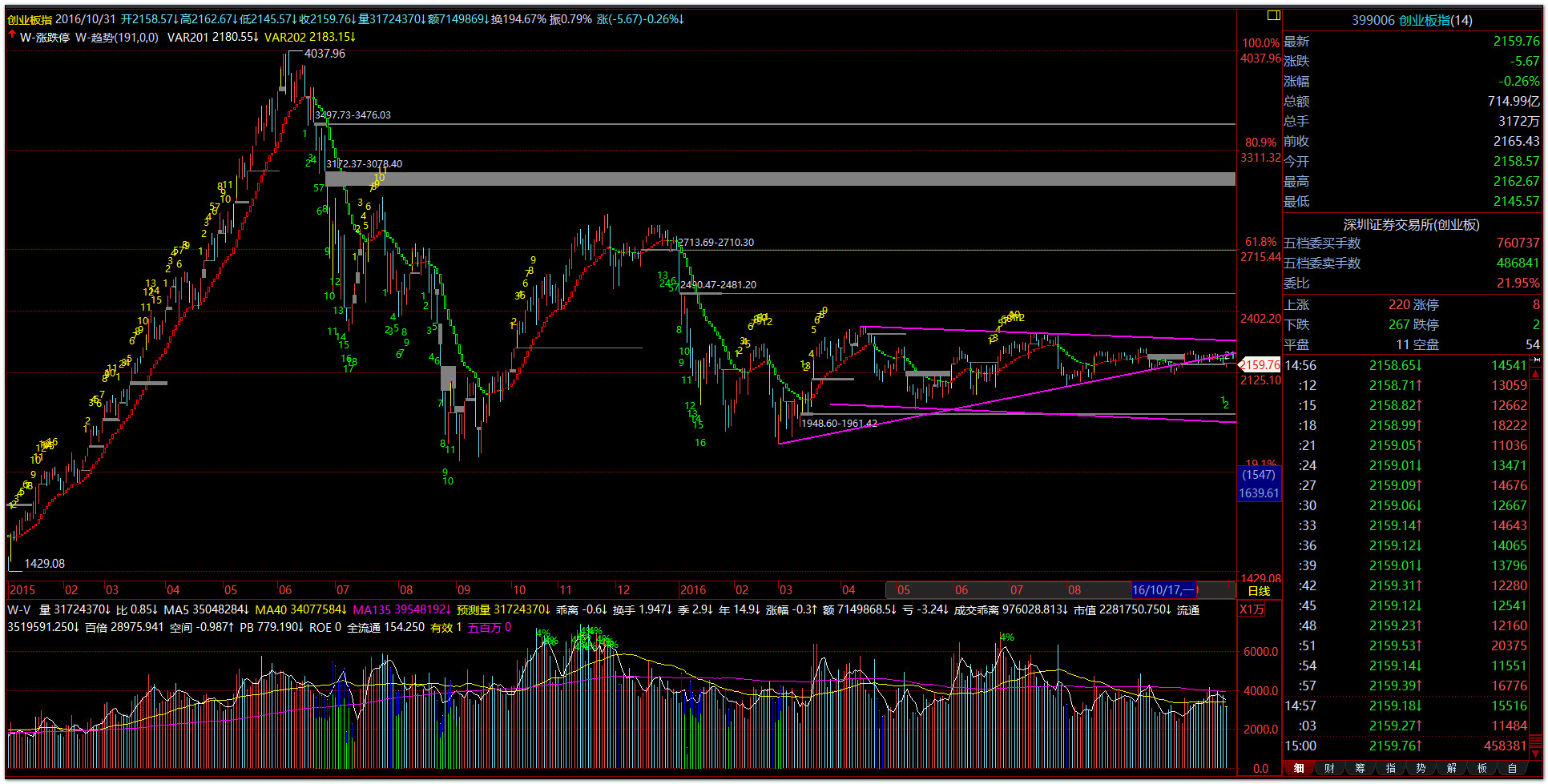Click the red up-arrow beside W-涨跌停
Screen dimensions: 1548x784
click(12, 35)
